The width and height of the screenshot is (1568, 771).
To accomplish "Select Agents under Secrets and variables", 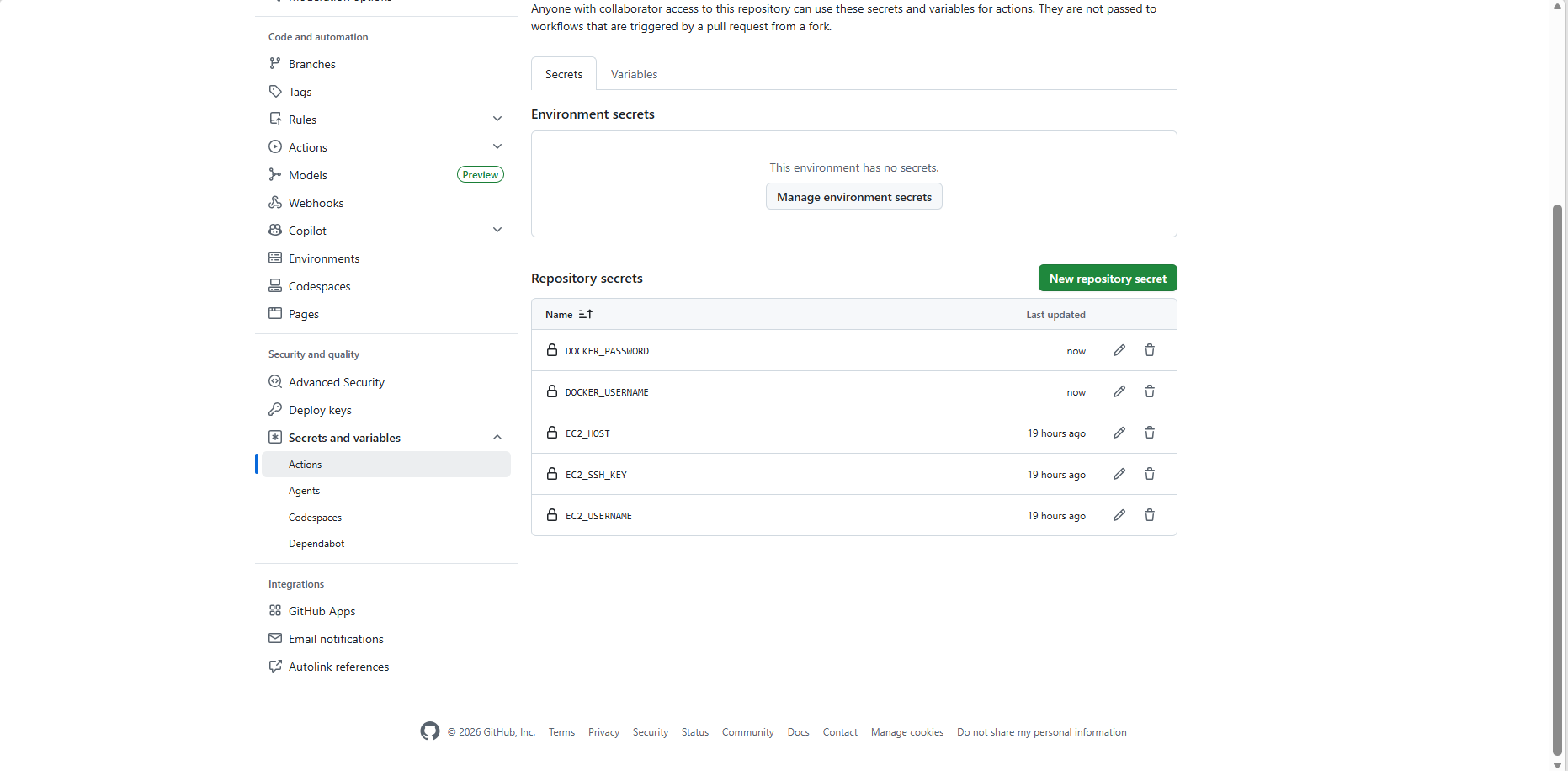I will click(x=386, y=491).
